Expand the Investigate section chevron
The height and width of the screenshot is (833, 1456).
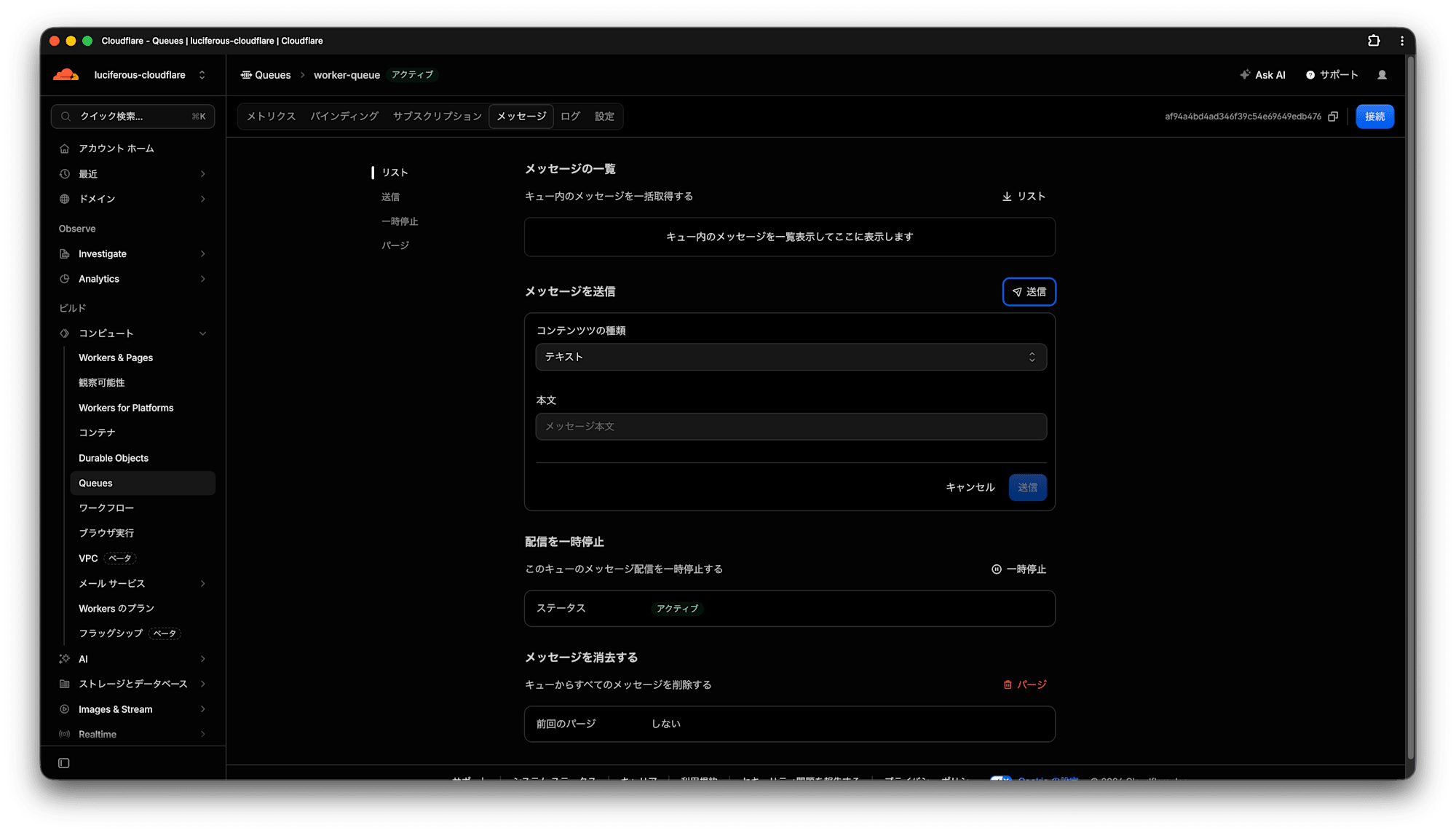coord(202,254)
